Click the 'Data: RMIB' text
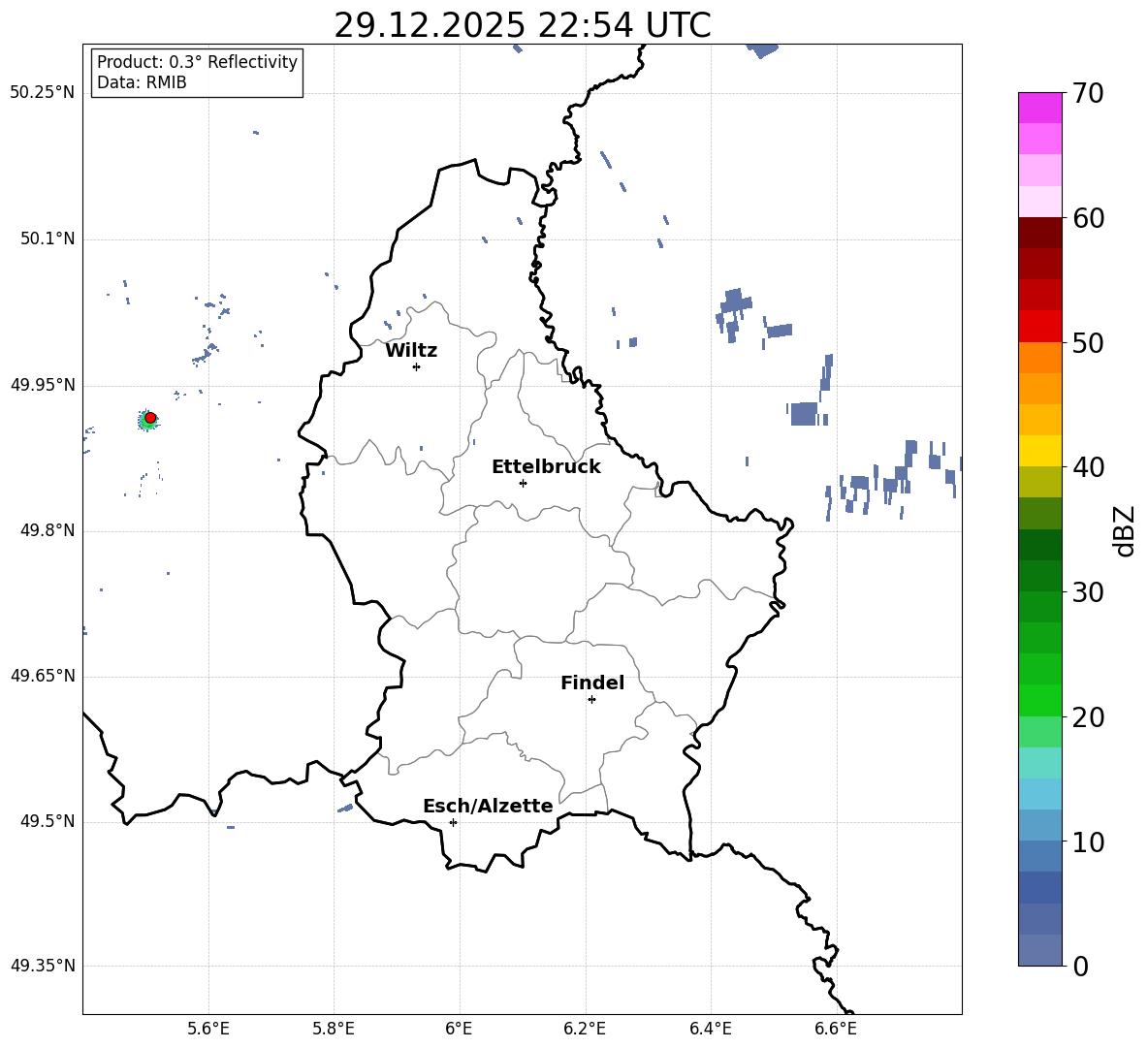 click(x=142, y=82)
